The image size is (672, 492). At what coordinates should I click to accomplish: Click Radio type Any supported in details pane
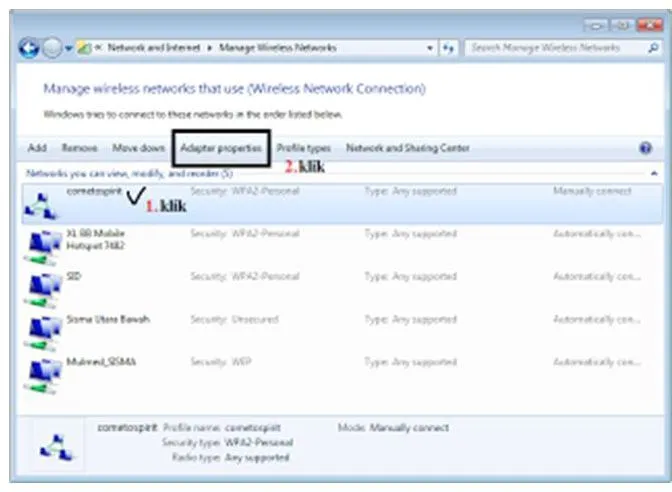click(x=231, y=457)
